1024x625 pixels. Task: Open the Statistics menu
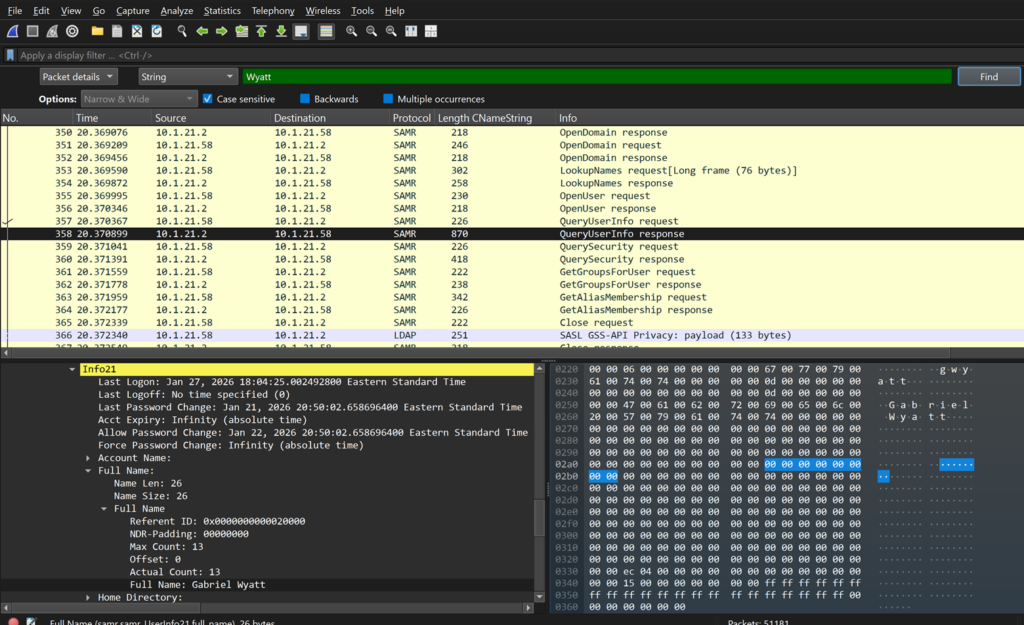(x=222, y=10)
